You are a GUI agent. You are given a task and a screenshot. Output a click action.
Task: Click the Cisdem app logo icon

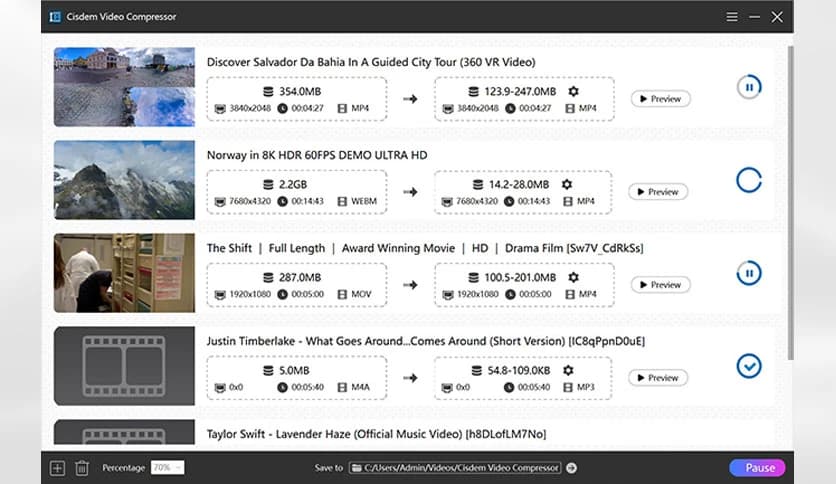(55, 17)
